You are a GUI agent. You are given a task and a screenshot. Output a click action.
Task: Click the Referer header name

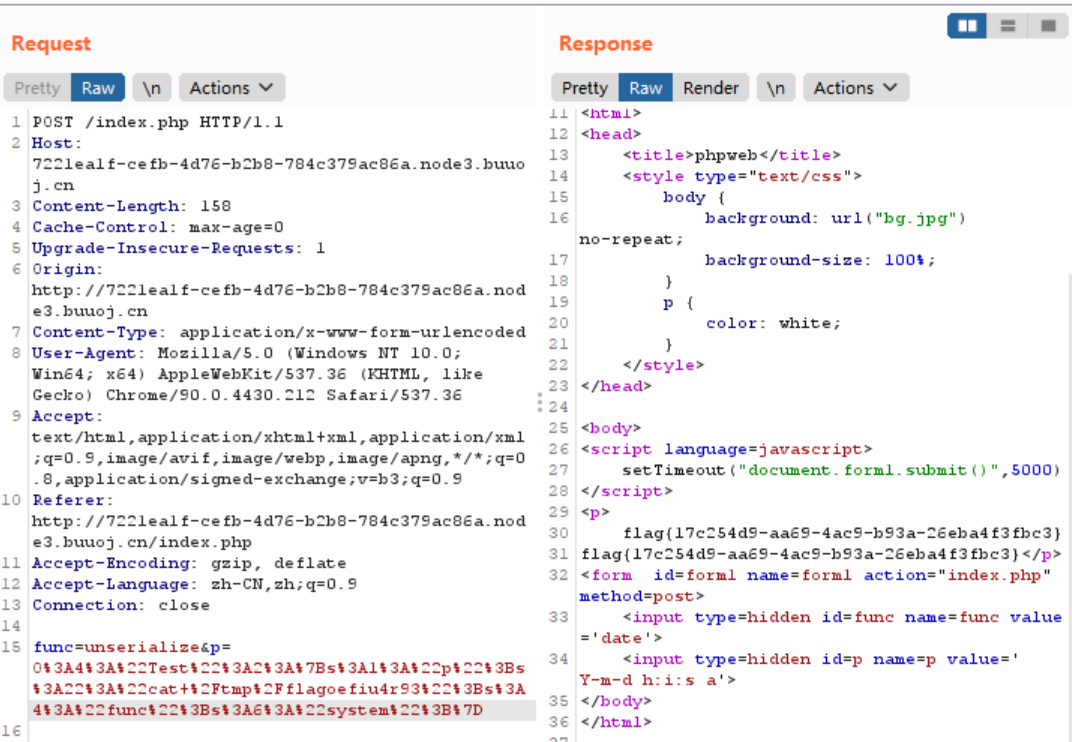72,500
